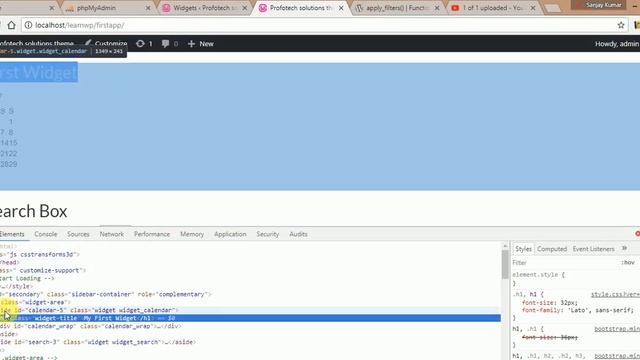Open the YouTube uploaded tab
The width and height of the screenshot is (640, 360).
(x=492, y=8)
